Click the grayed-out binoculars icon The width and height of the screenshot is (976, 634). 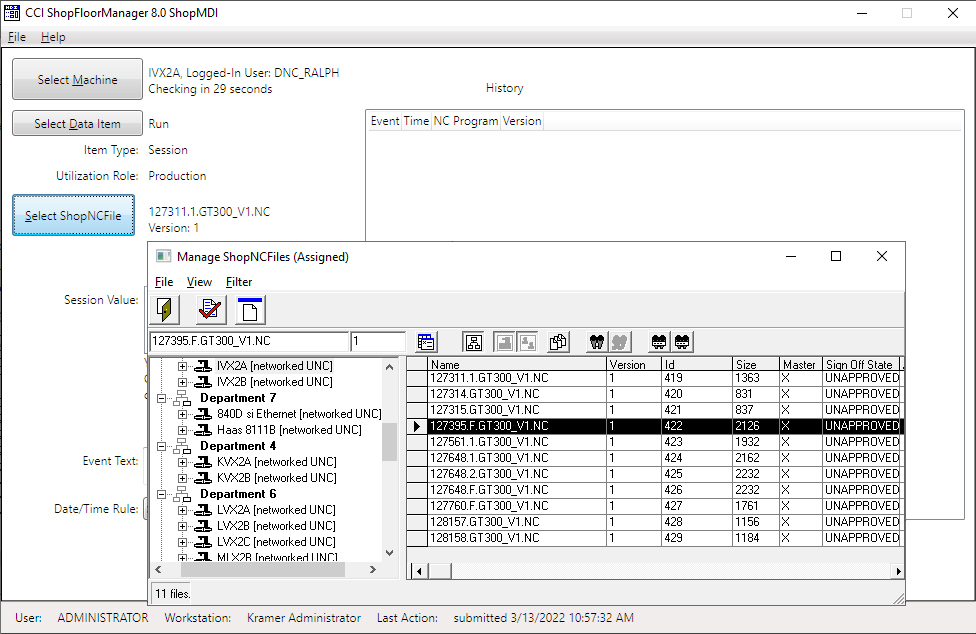[x=620, y=342]
